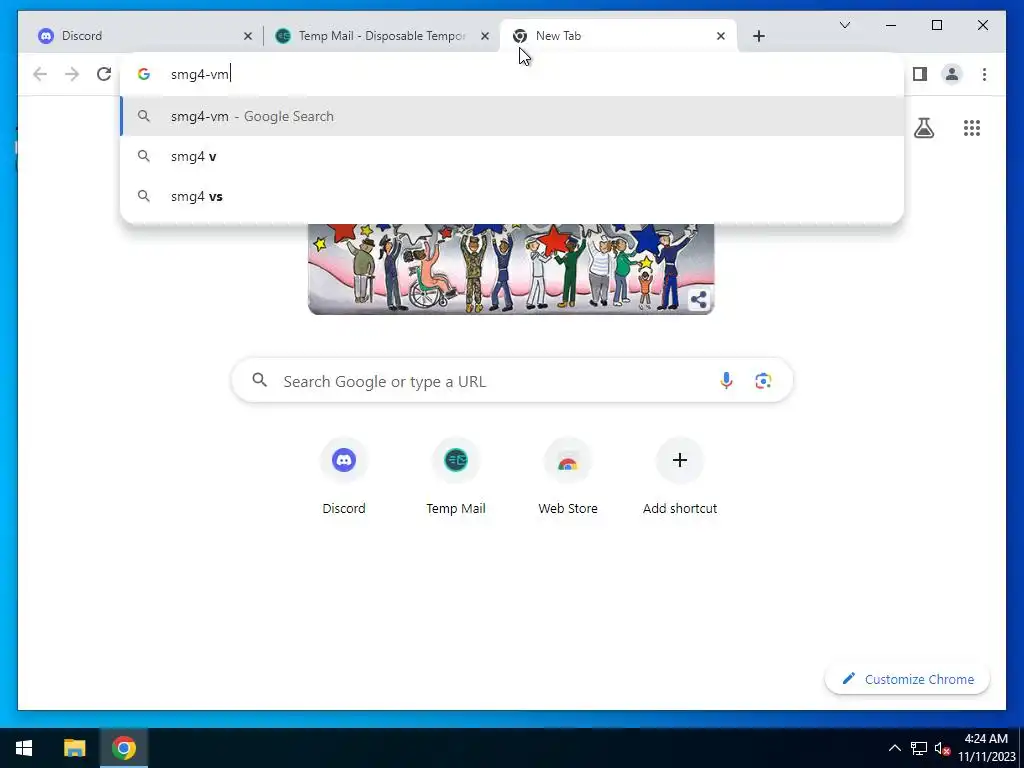
Task: Open the Temp Mail shortcut tile
Action: [456, 477]
